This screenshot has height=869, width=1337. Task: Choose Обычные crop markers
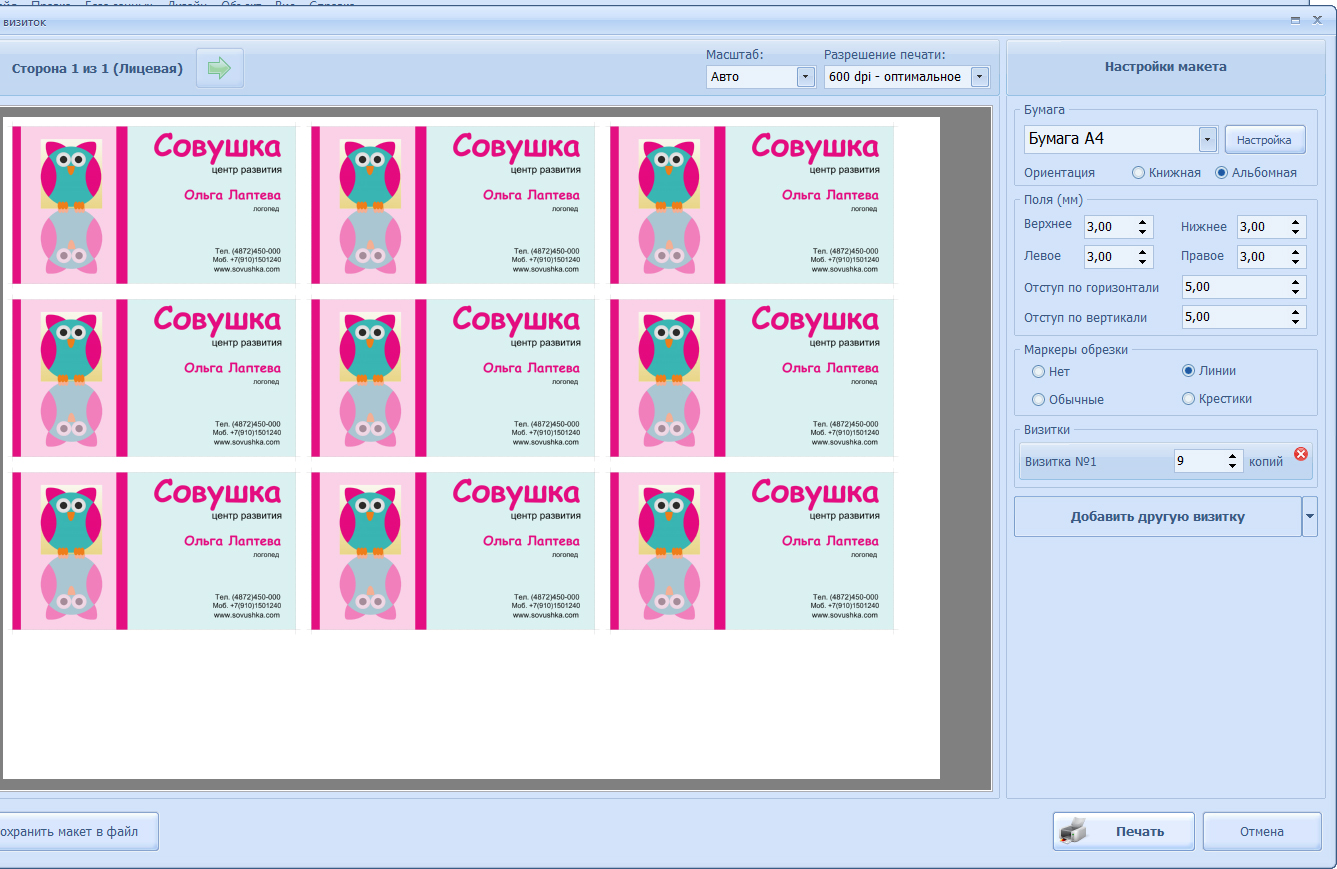[x=1038, y=399]
